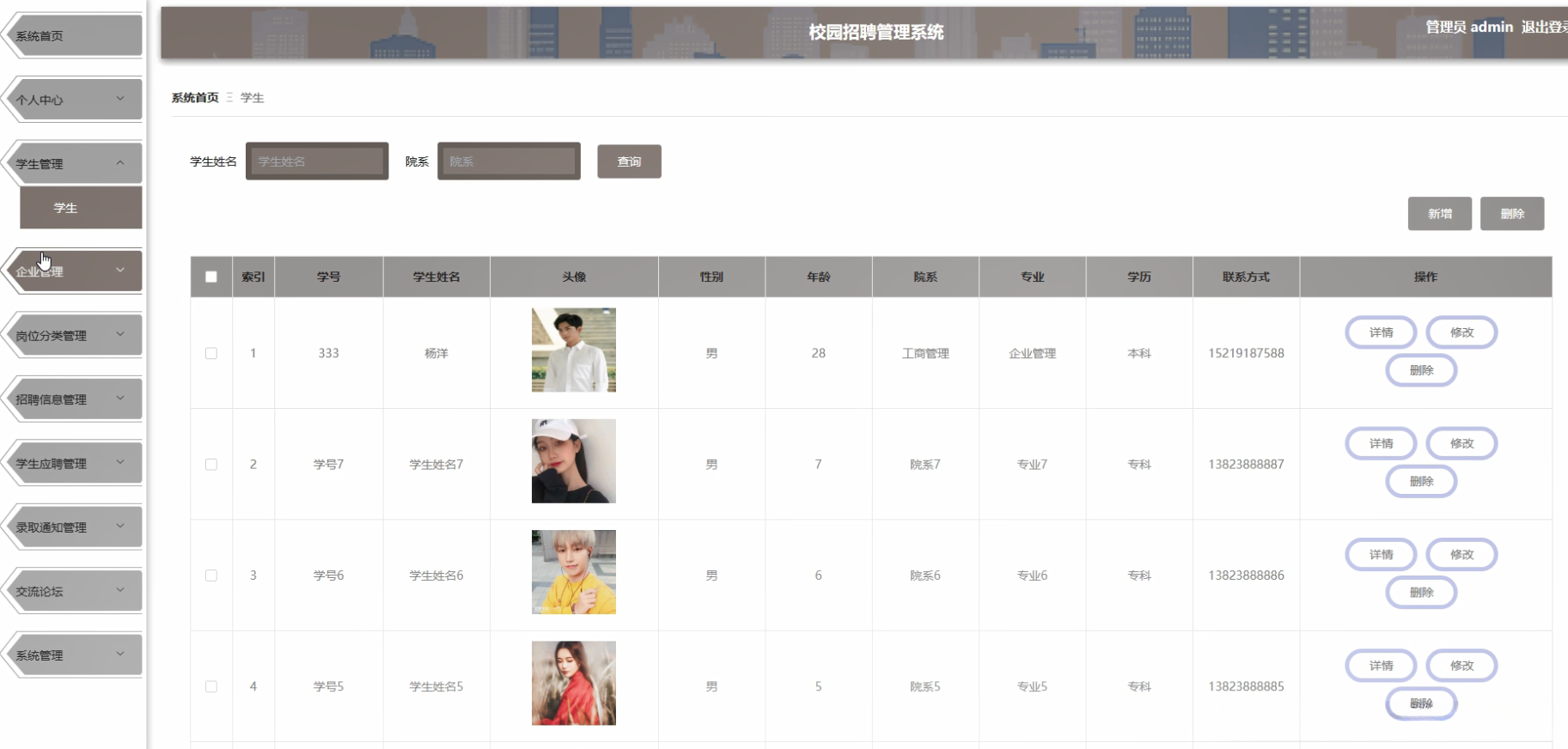Click phone number 13823888885
This screenshot has height=749, width=1568.
(1247, 686)
